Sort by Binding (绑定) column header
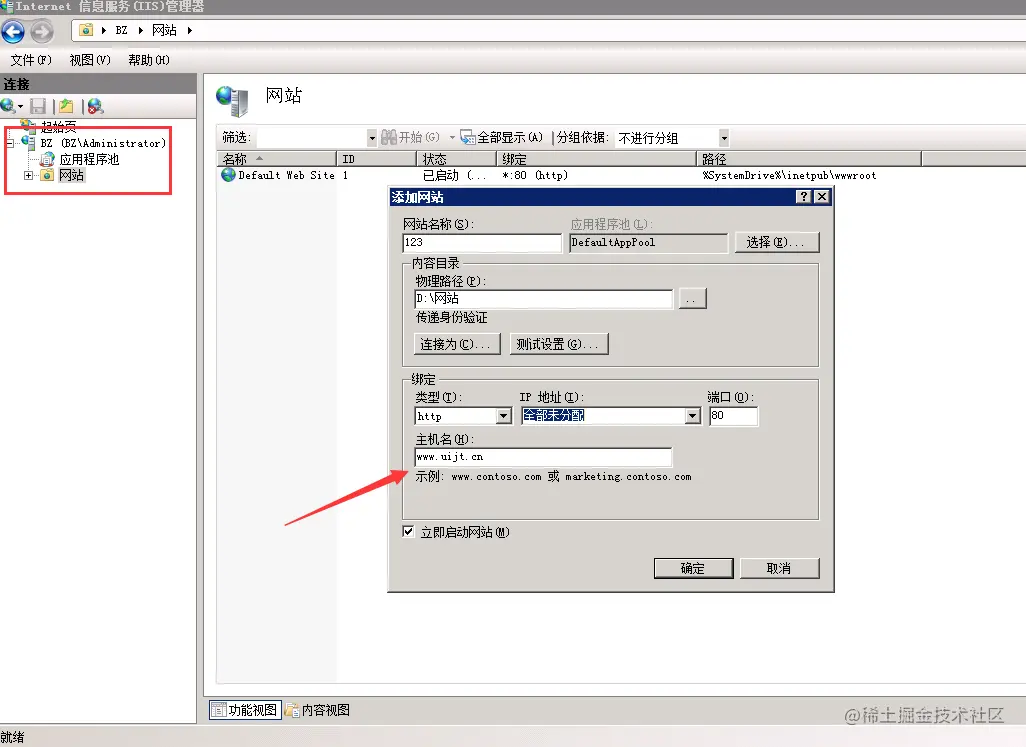Image resolution: width=1026 pixels, height=747 pixels. pos(596,159)
